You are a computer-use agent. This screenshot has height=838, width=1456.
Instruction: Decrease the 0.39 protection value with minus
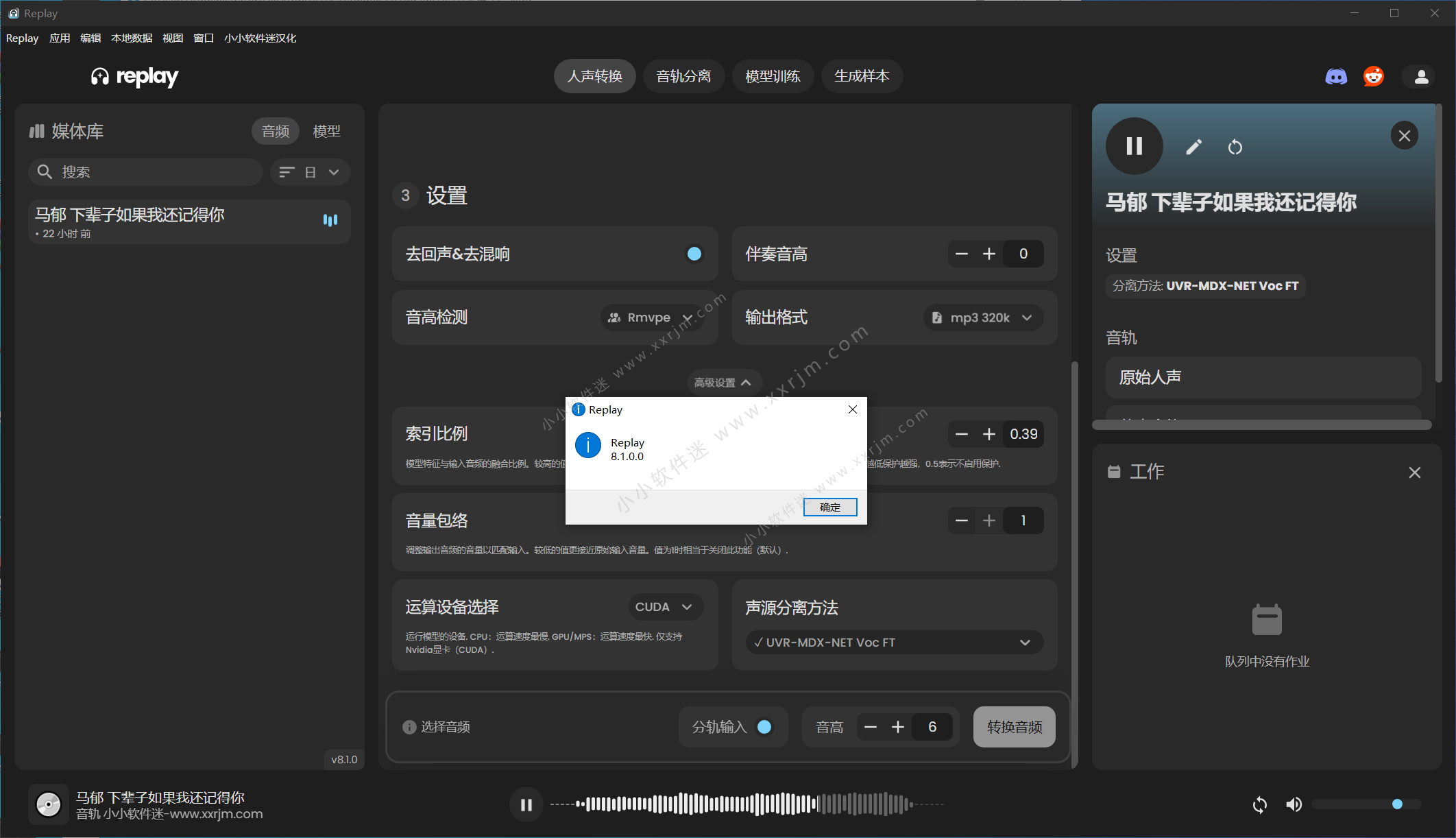pos(962,435)
